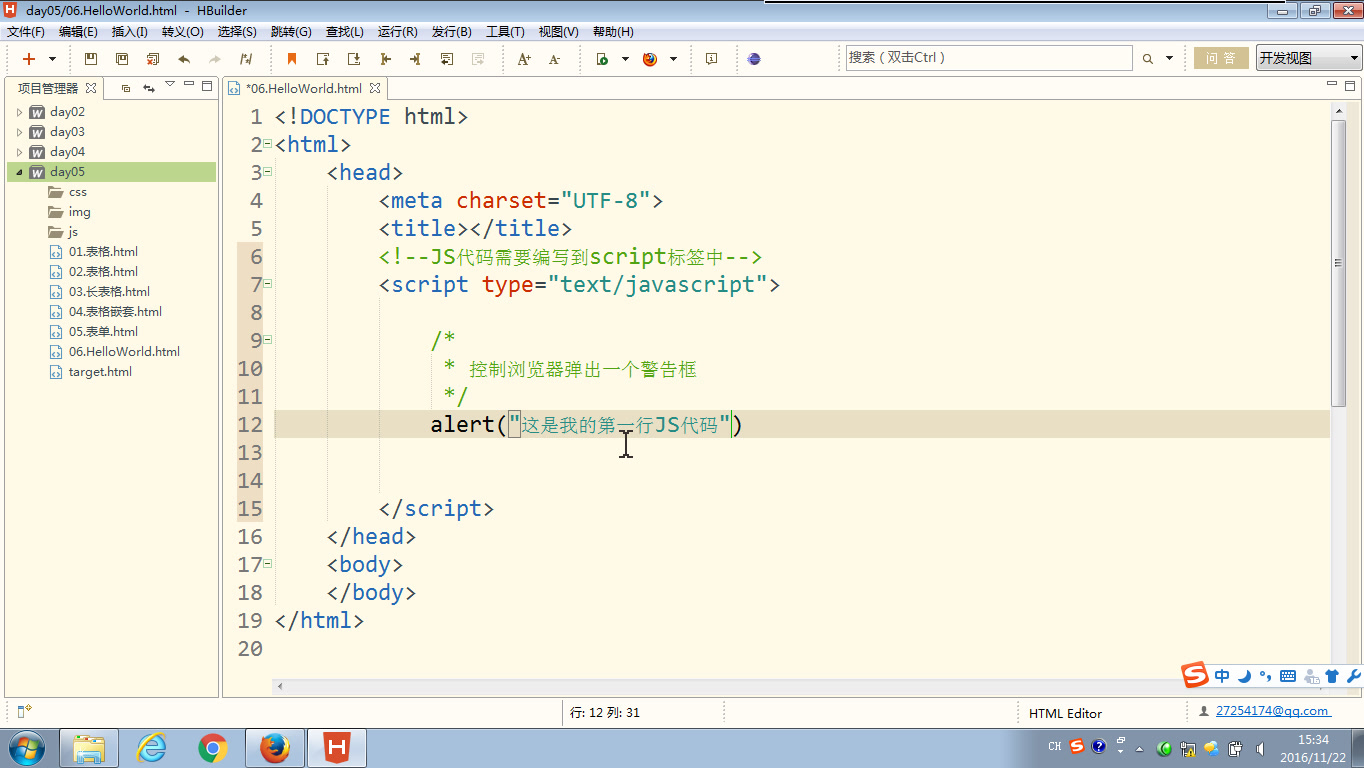The image size is (1364, 768).
Task: Open the 视图(V) menu
Action: 558,32
